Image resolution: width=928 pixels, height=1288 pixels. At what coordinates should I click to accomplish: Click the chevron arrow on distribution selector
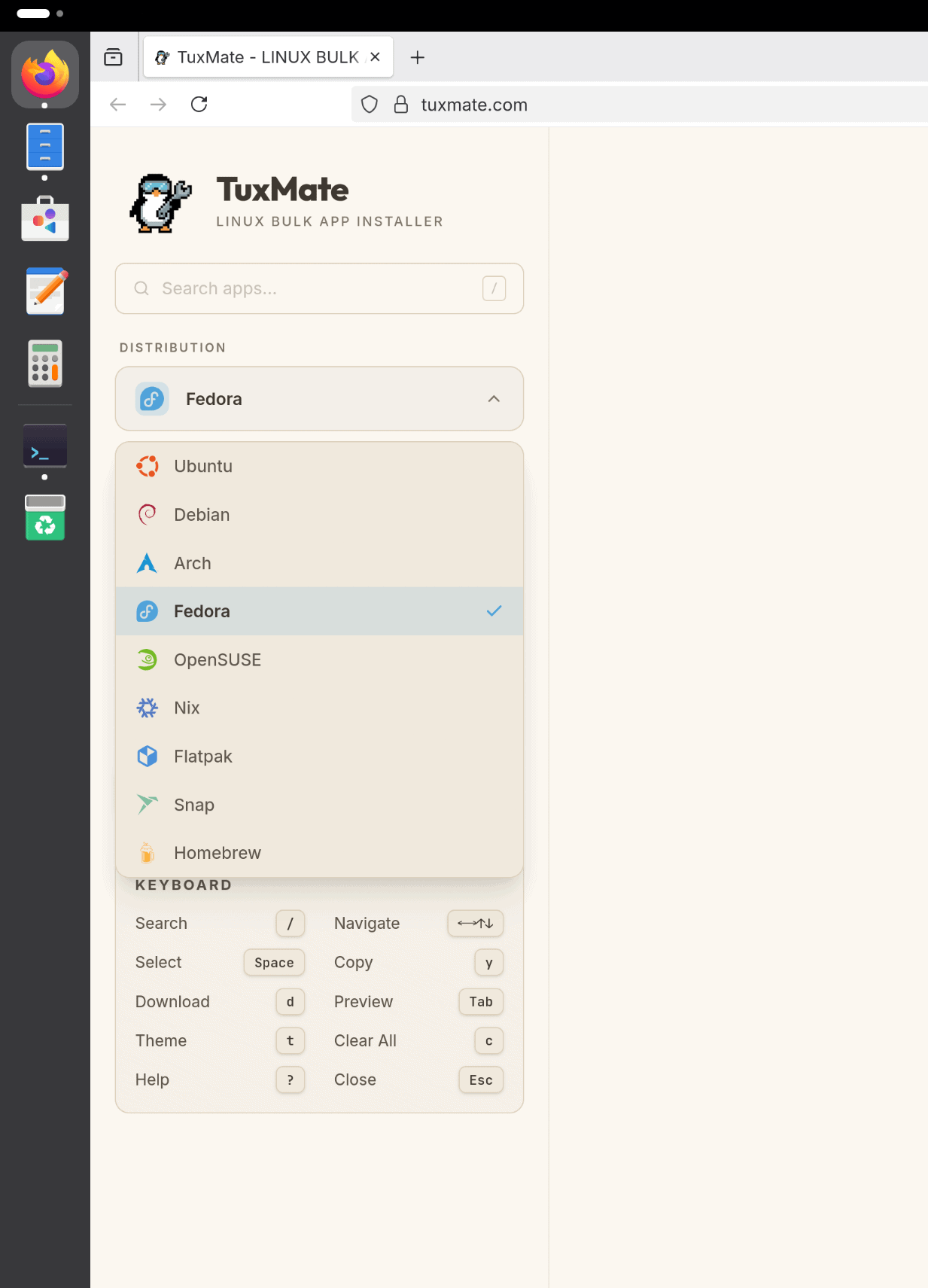[494, 399]
